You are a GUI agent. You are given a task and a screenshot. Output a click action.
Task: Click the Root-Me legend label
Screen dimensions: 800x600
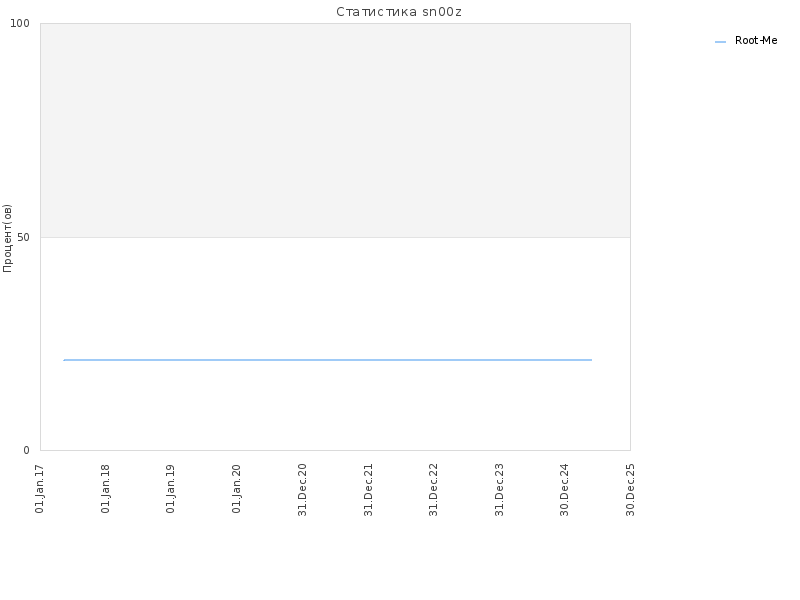(x=756, y=40)
